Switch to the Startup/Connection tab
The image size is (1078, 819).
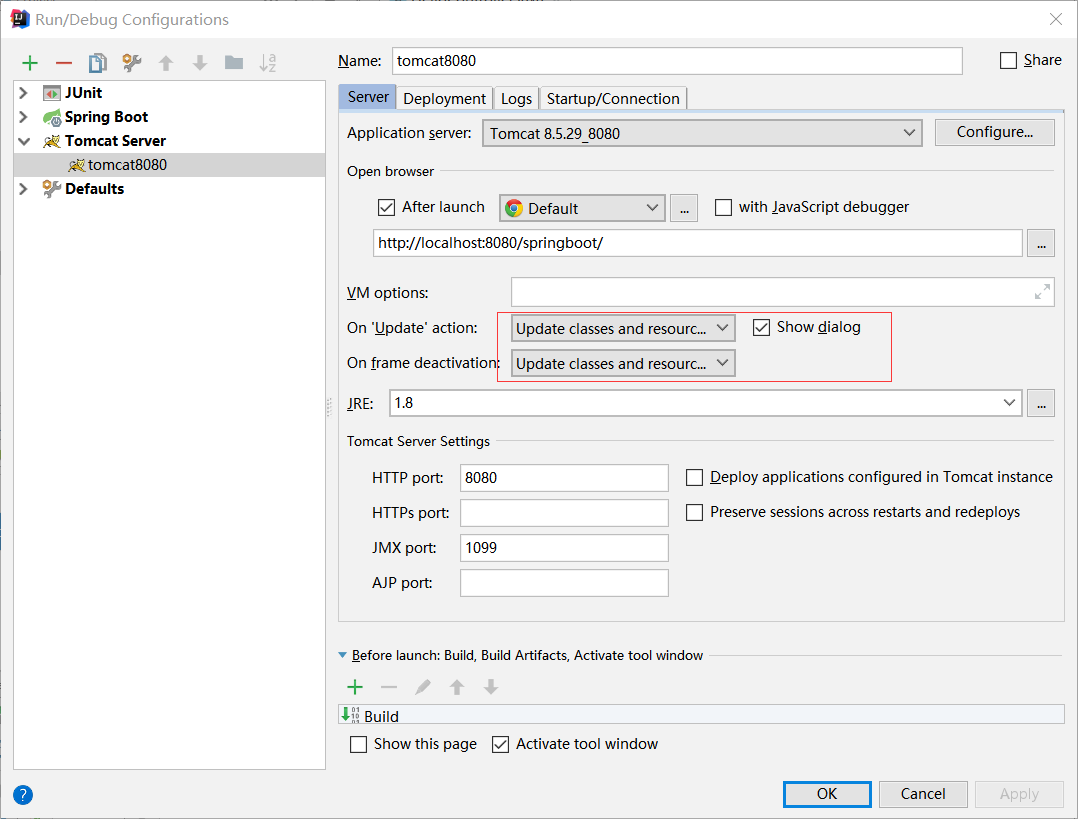click(x=613, y=98)
